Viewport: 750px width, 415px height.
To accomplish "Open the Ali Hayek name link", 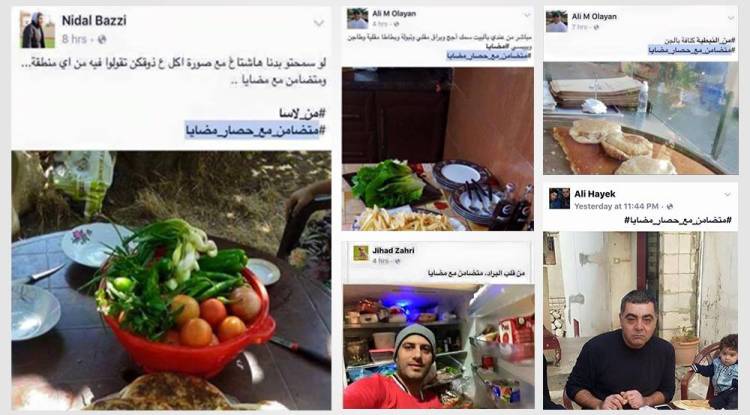I will pos(595,194).
